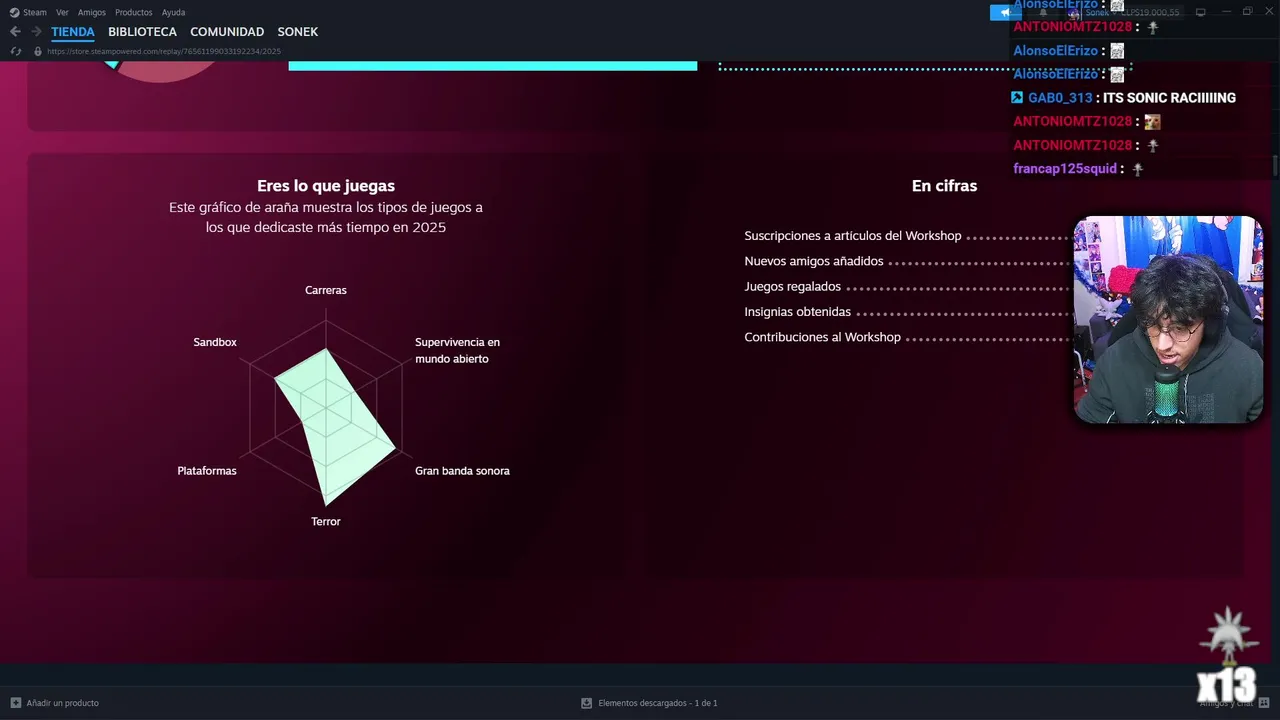Click the Sandbox label on the radar chart

215,342
